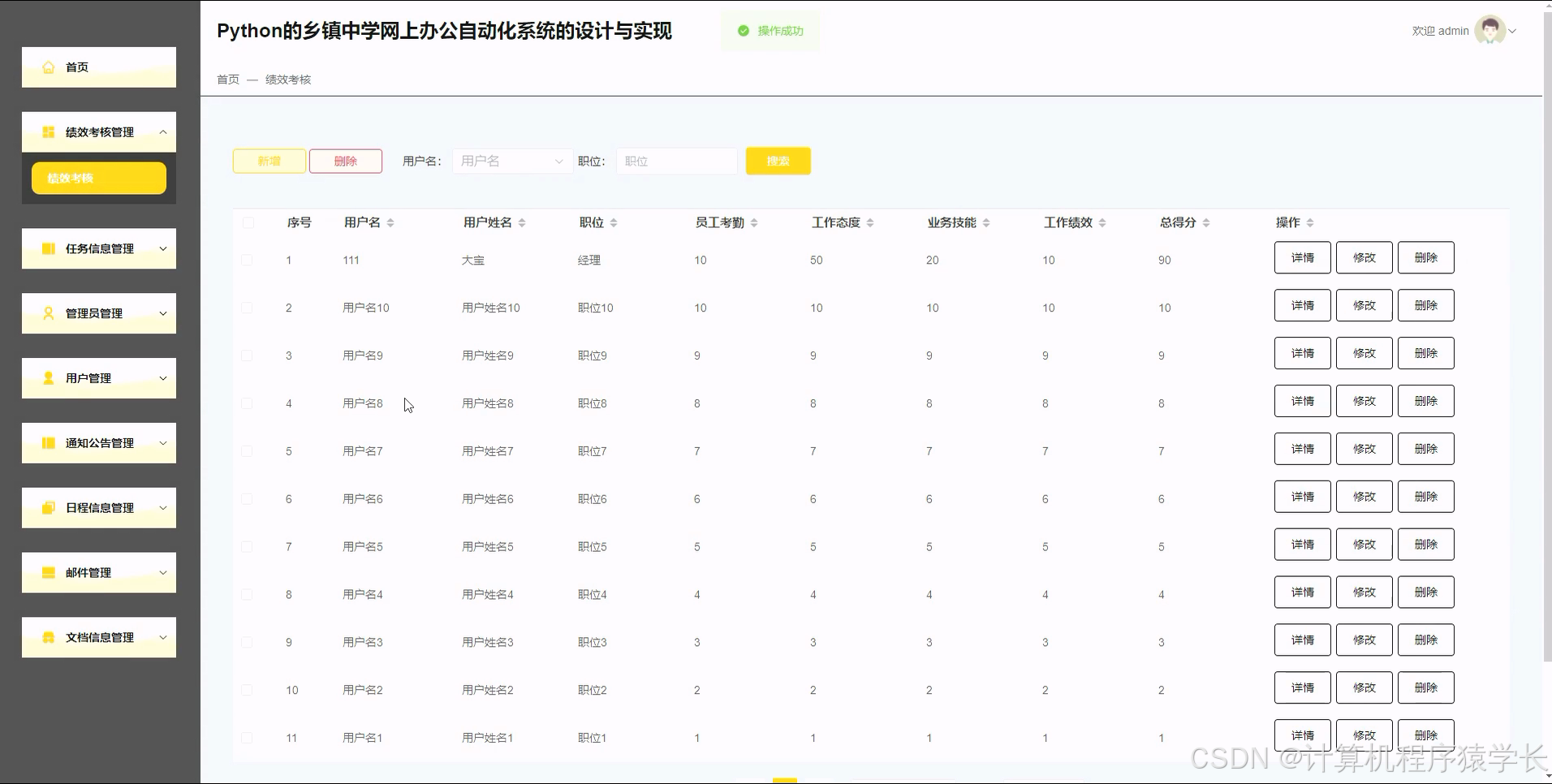Click the 邮件管理 mail icon
Screen dimensions: 1552x784
tap(47, 572)
